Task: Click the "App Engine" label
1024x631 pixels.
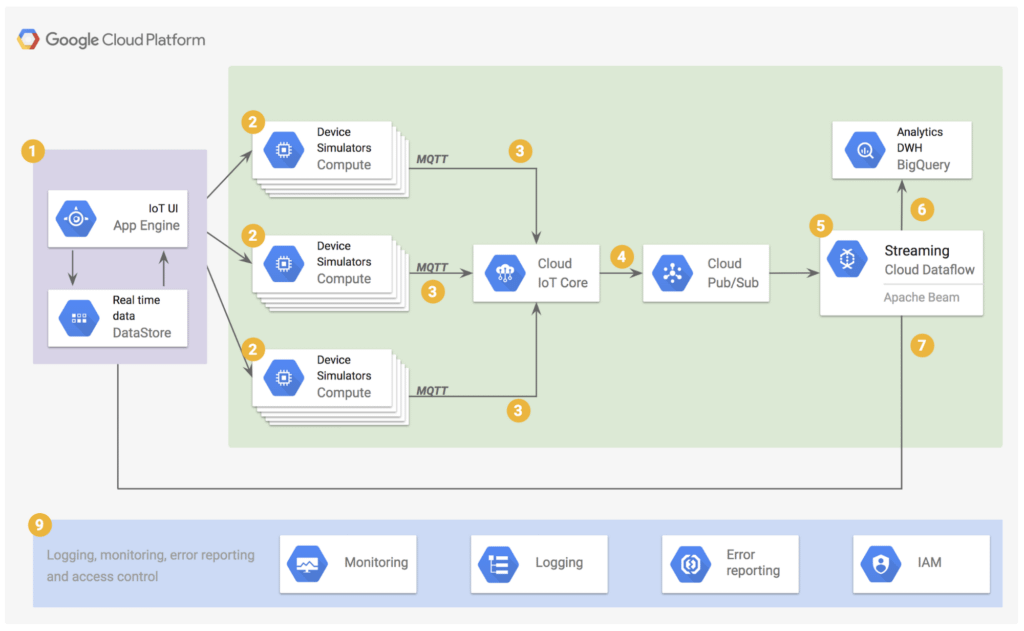Action: click(x=146, y=225)
